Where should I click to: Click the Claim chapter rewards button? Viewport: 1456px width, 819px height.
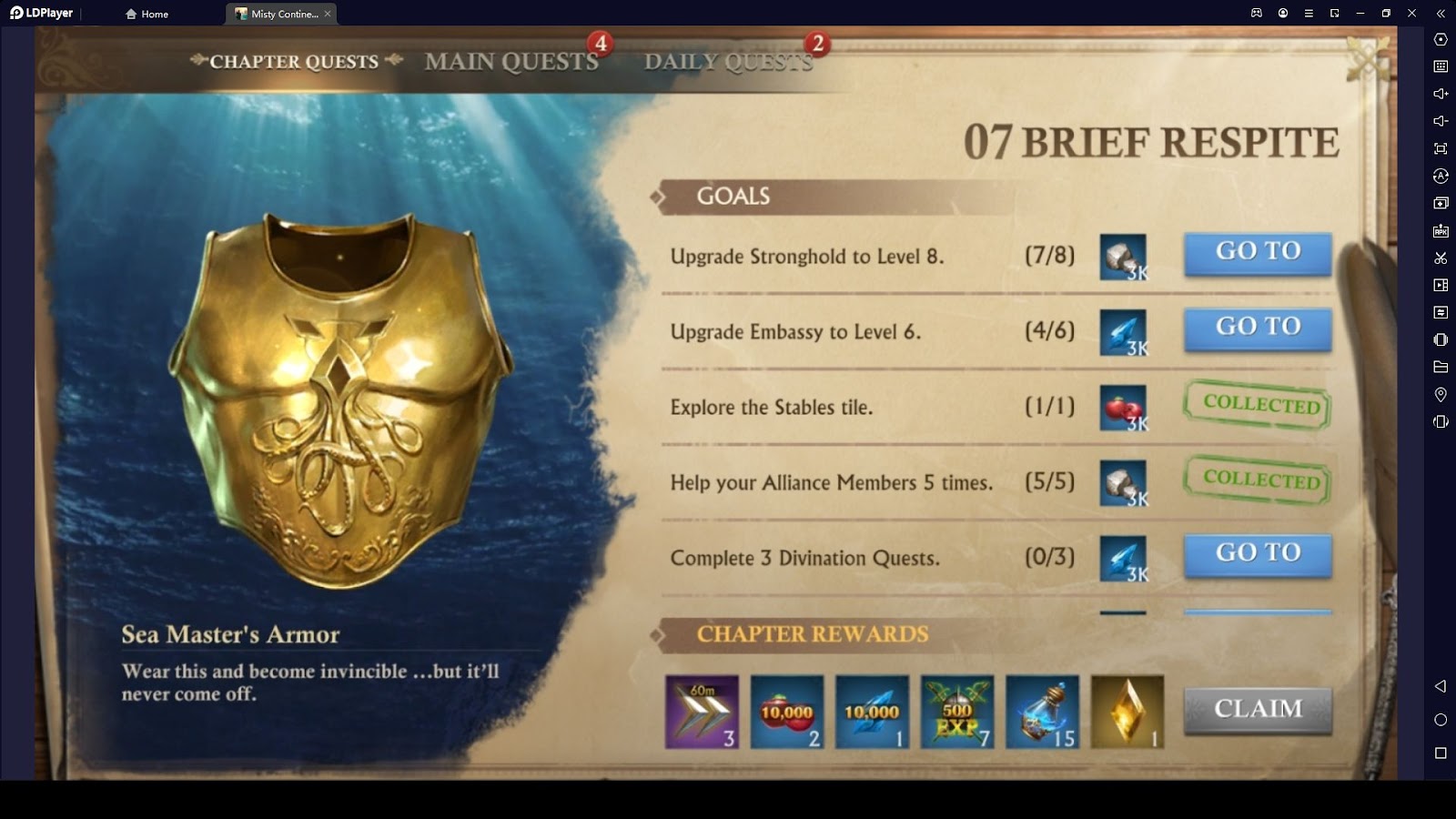[1258, 709]
